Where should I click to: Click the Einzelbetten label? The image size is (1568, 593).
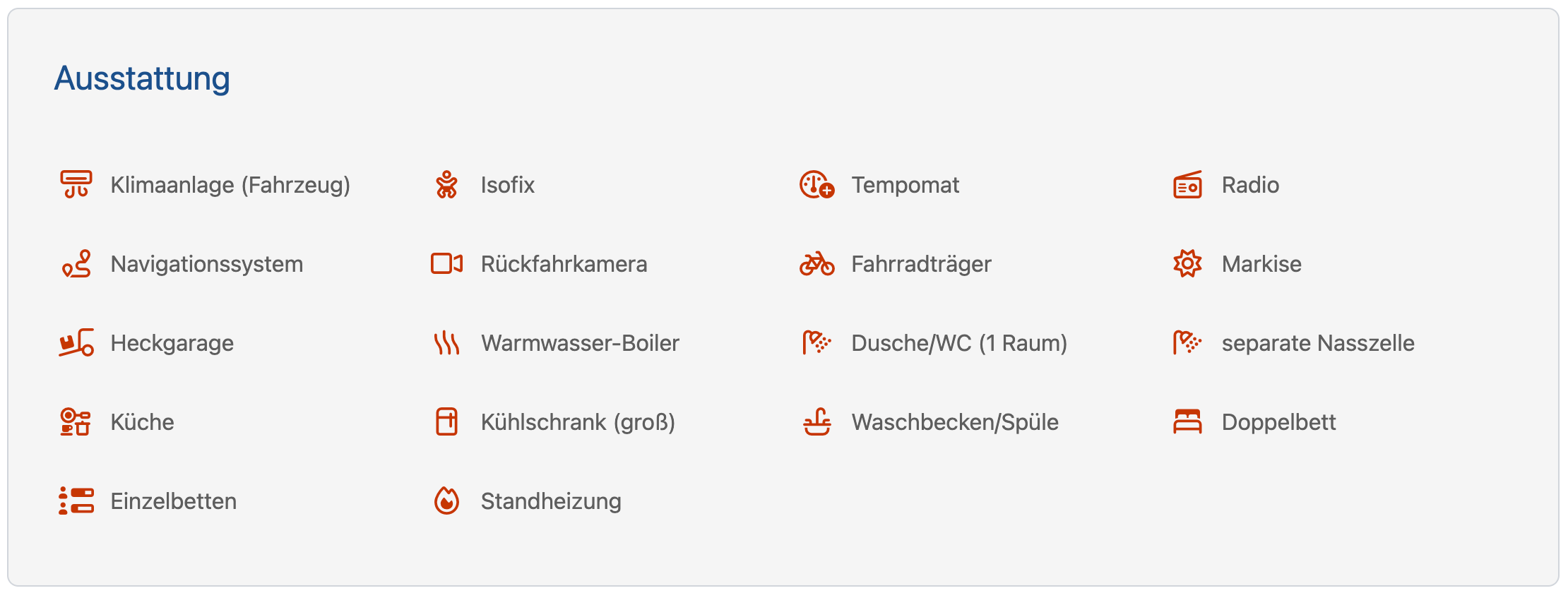pyautogui.click(x=173, y=501)
